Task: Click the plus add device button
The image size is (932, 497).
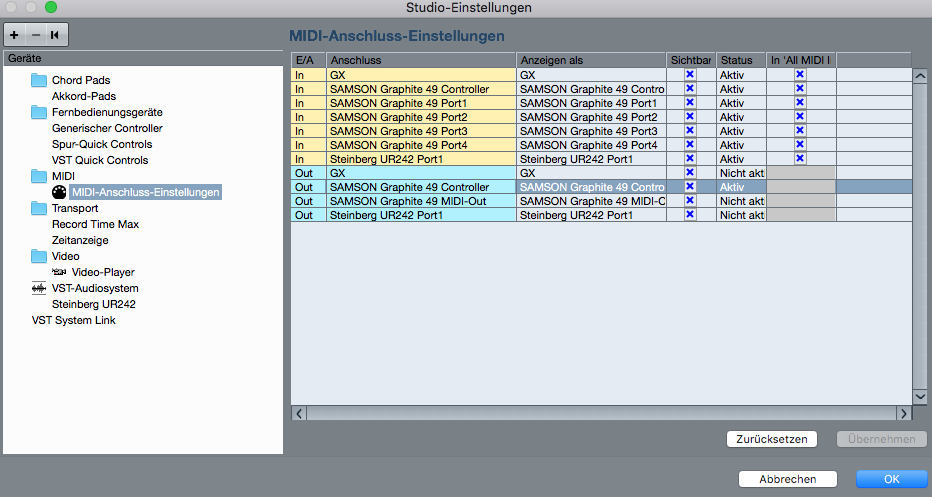Action: tap(14, 35)
